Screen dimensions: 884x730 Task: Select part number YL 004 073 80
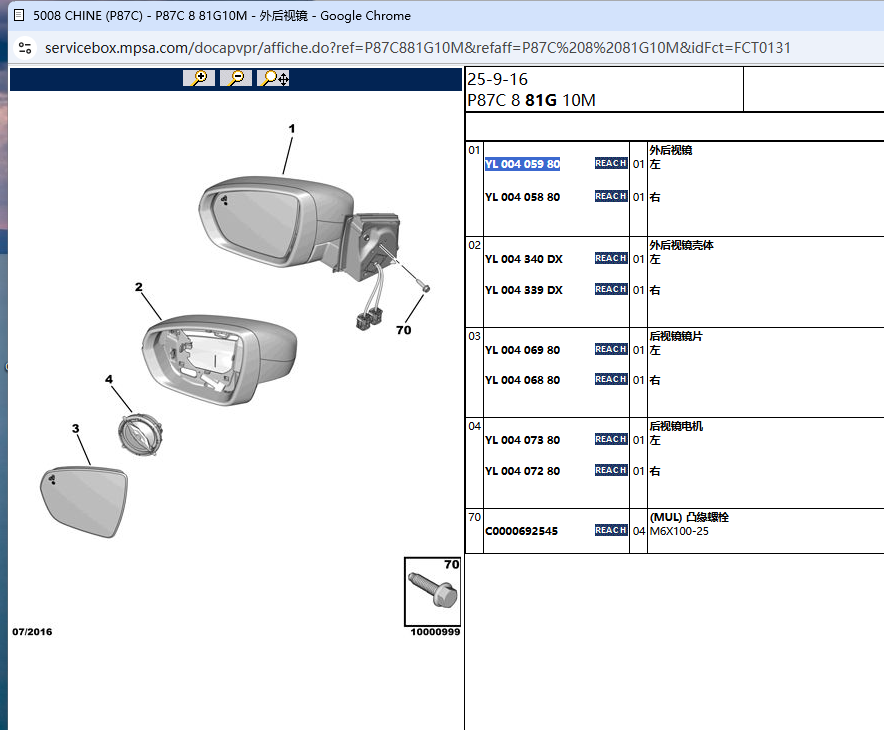(522, 440)
